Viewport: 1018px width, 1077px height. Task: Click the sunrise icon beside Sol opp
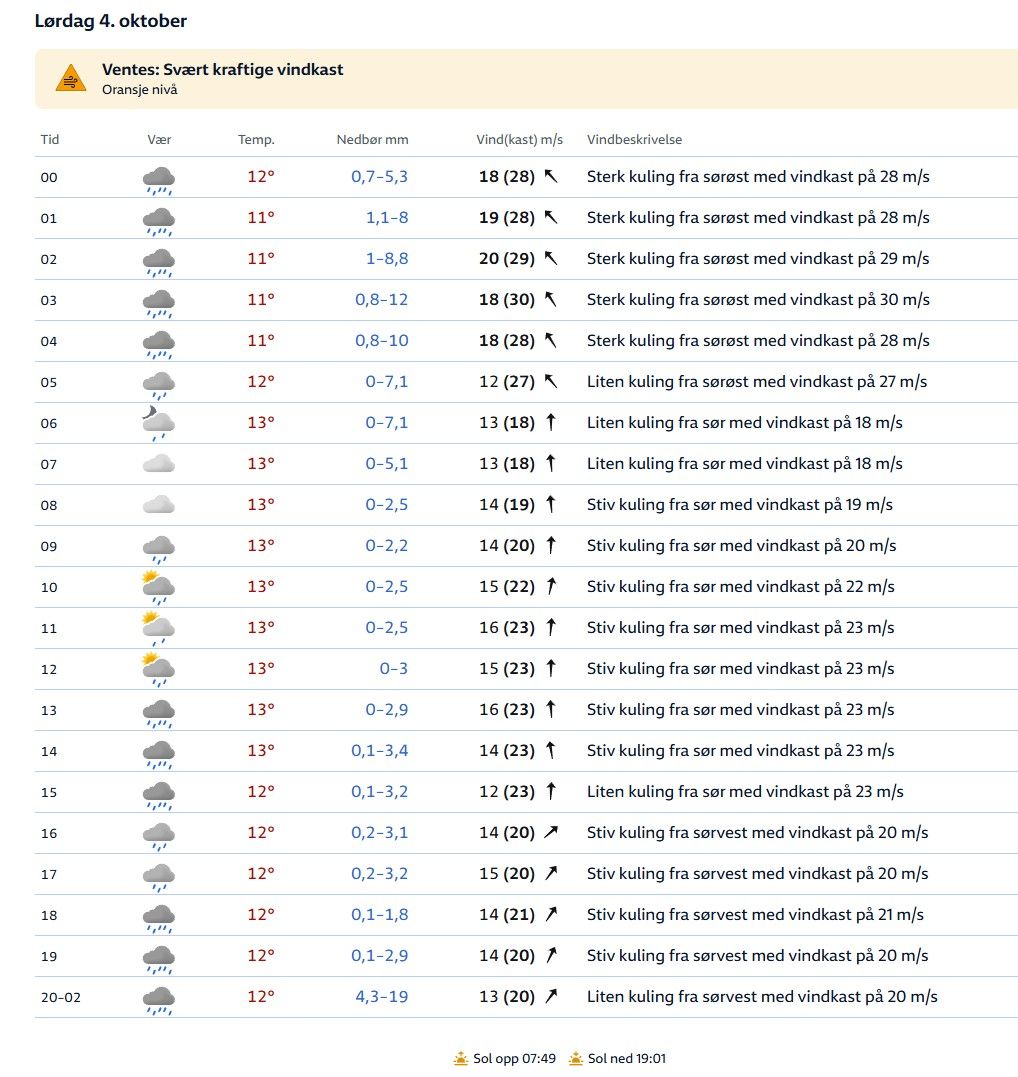(x=461, y=1058)
